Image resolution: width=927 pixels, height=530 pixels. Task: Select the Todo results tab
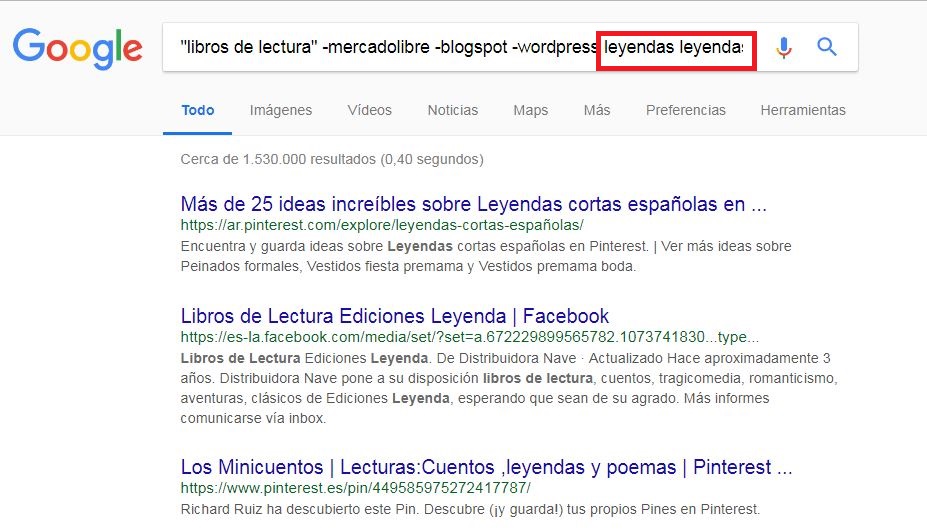pyautogui.click(x=197, y=110)
